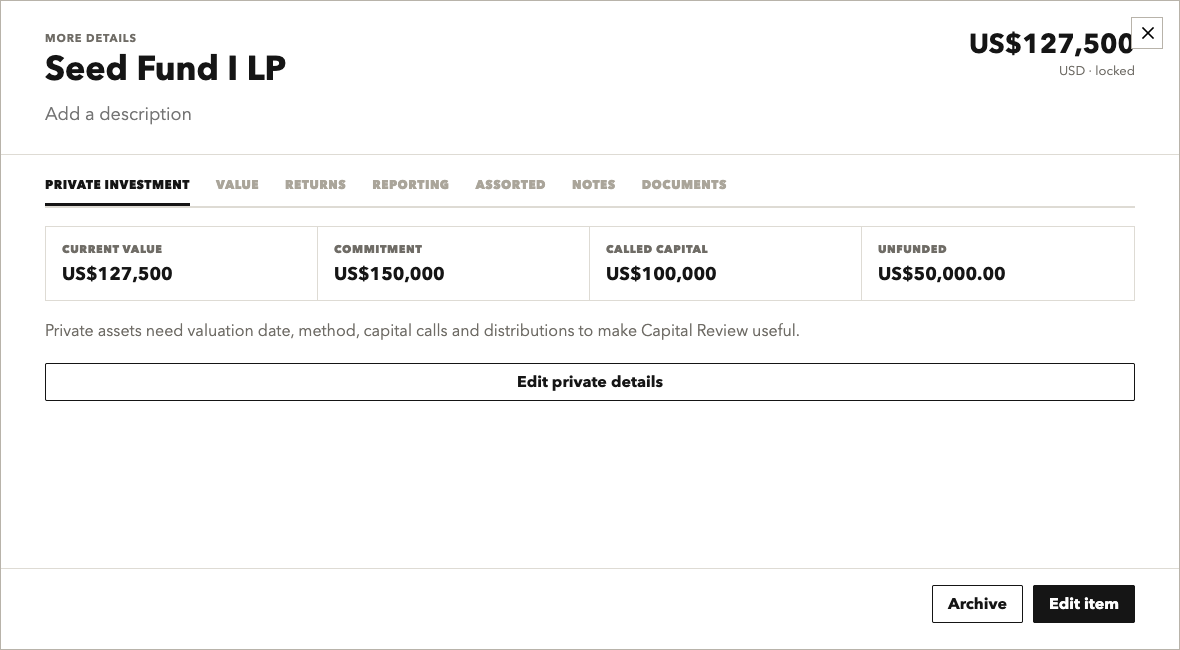
Task: Click Edit private details button
Action: pos(590,382)
